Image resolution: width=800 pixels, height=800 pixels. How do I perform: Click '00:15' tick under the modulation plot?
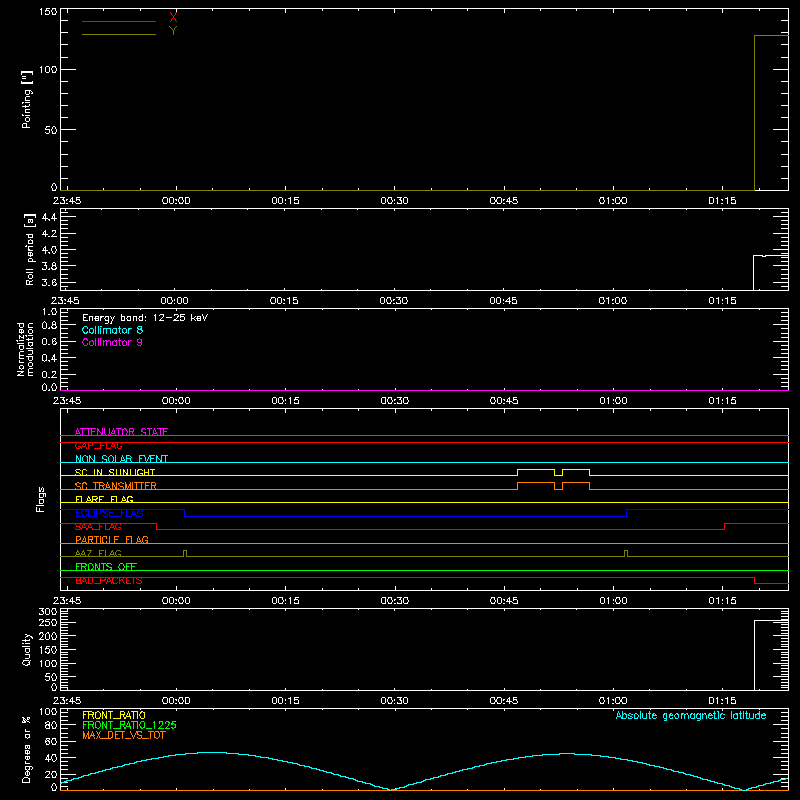click(x=285, y=401)
